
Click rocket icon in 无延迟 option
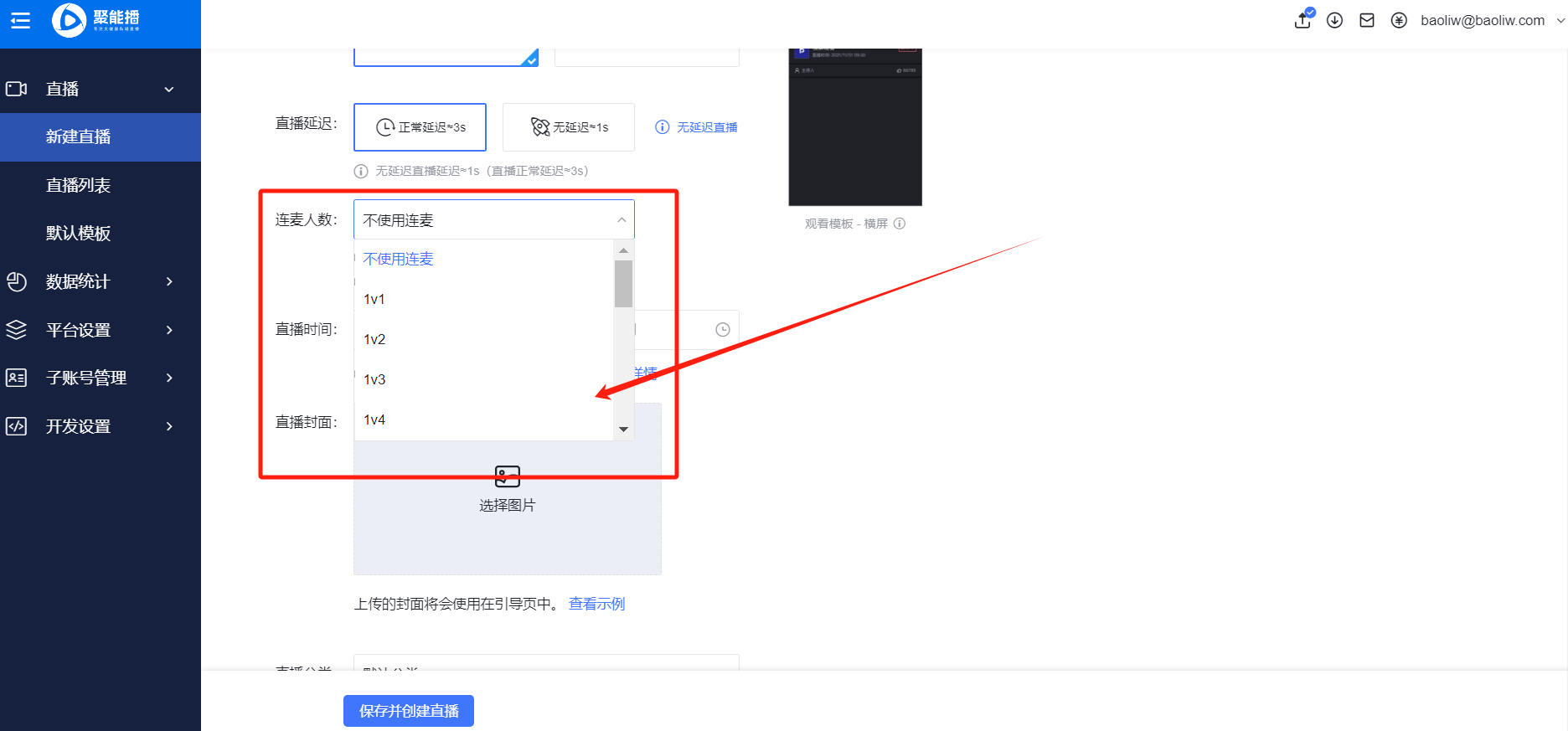(540, 127)
